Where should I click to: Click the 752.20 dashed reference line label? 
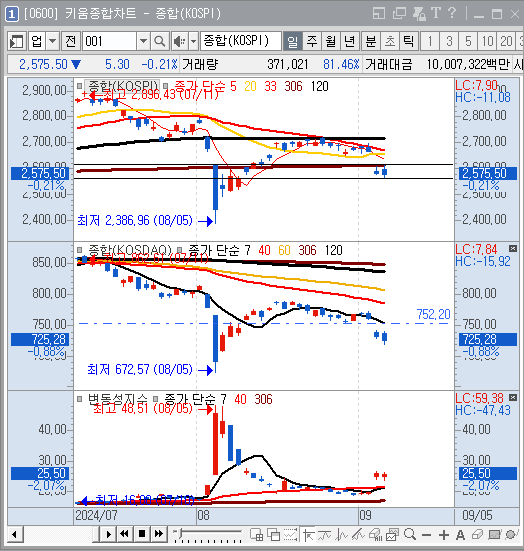coord(433,314)
